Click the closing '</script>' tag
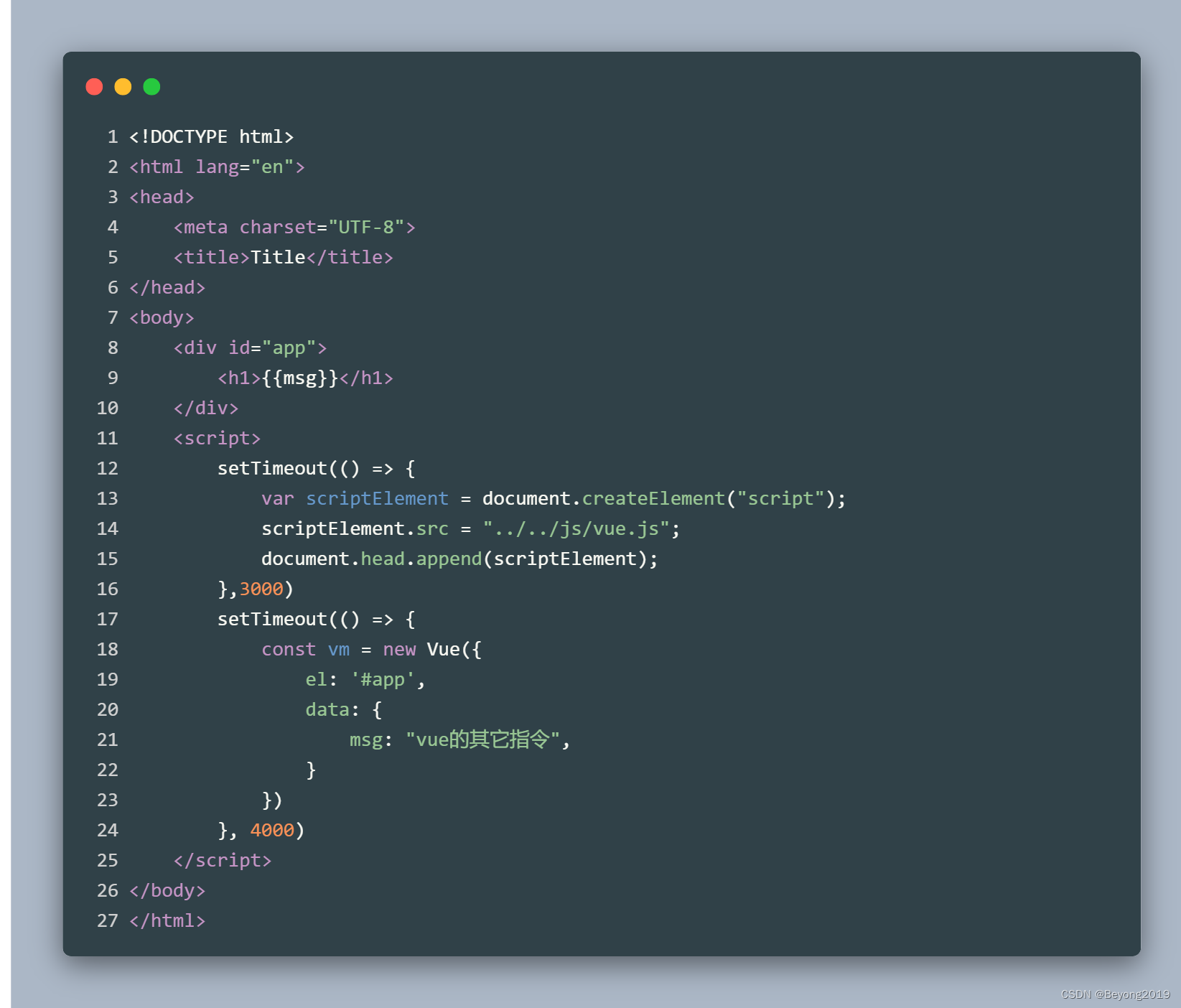Image resolution: width=1181 pixels, height=1008 pixels. click(223, 861)
